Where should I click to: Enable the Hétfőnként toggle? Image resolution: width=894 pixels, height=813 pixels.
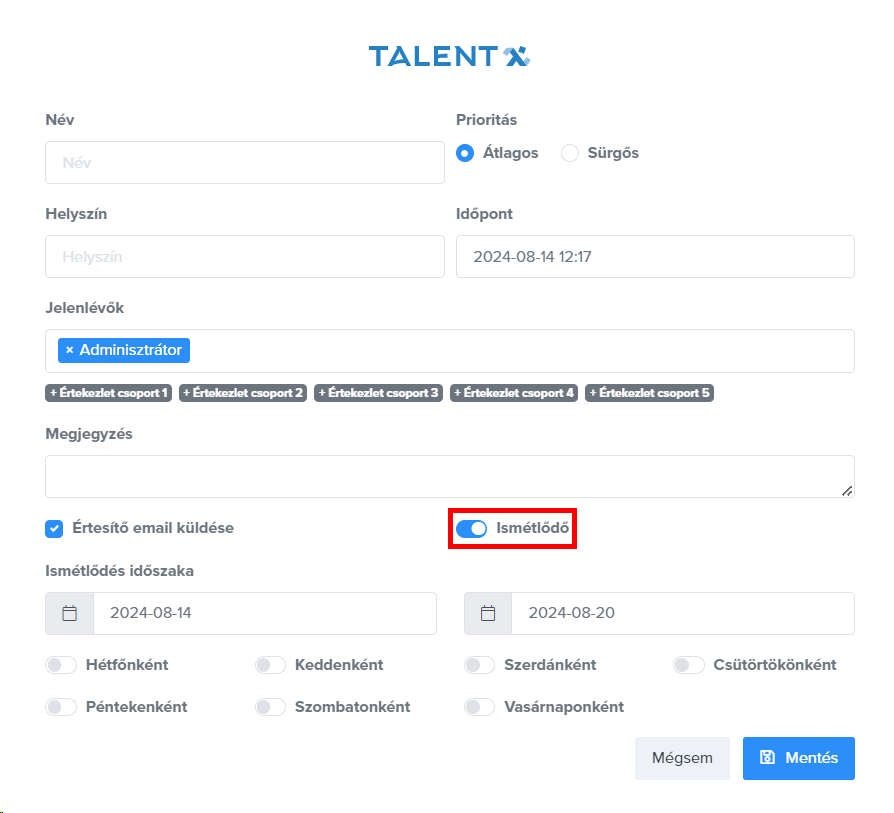[61, 665]
